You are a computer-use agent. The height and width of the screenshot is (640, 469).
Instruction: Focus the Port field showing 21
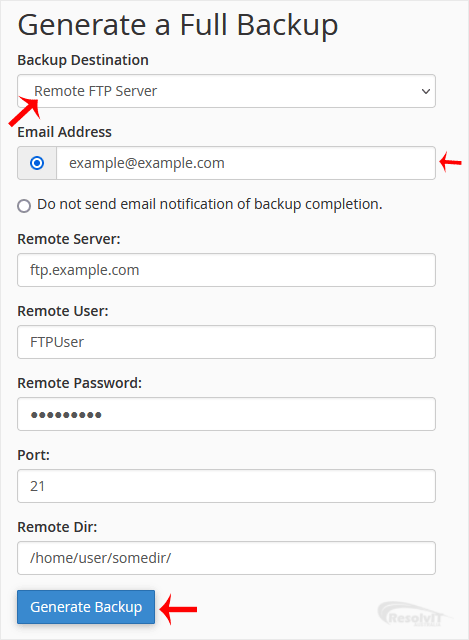[x=226, y=486]
